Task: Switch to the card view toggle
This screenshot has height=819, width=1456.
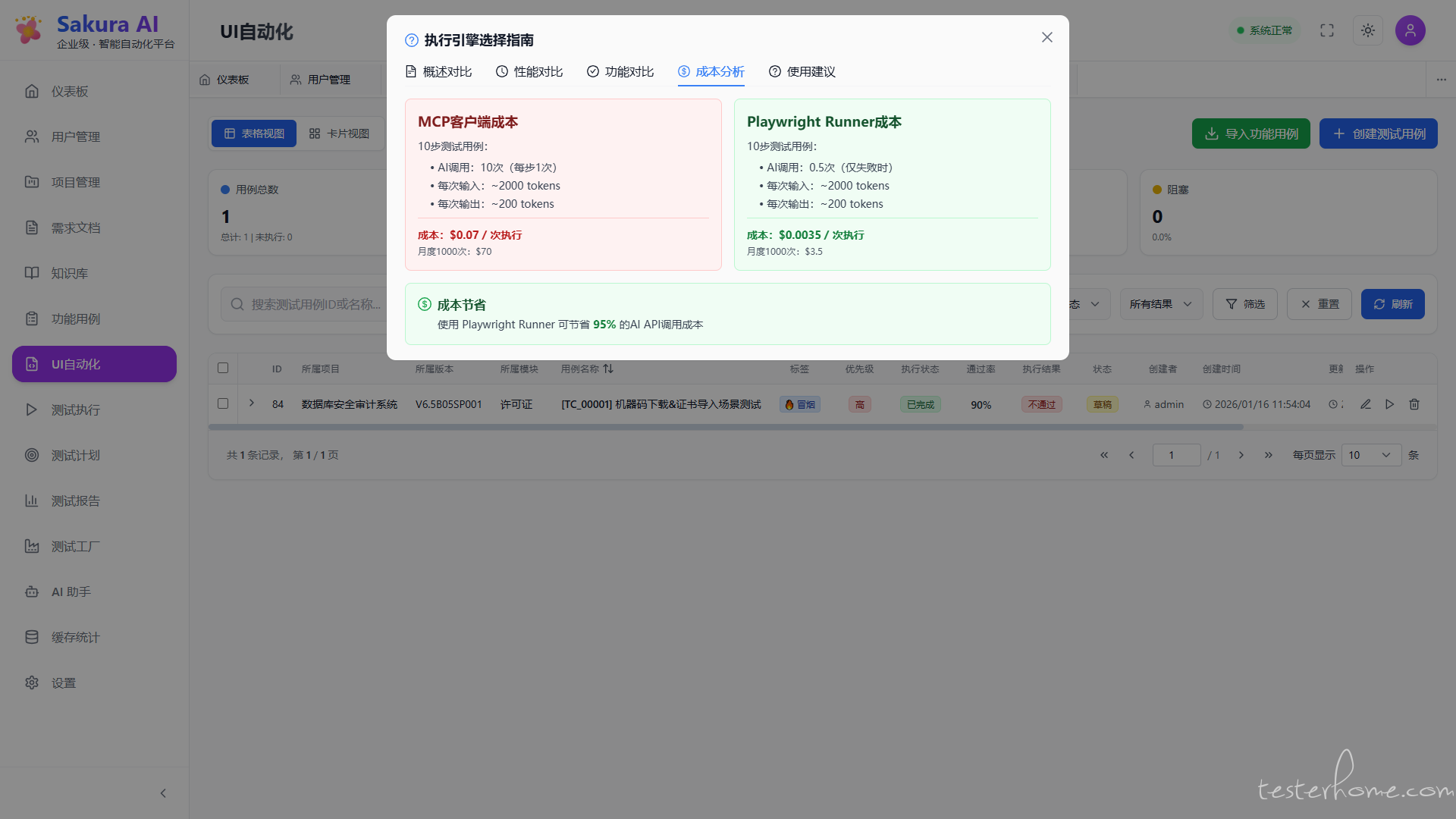Action: point(339,133)
